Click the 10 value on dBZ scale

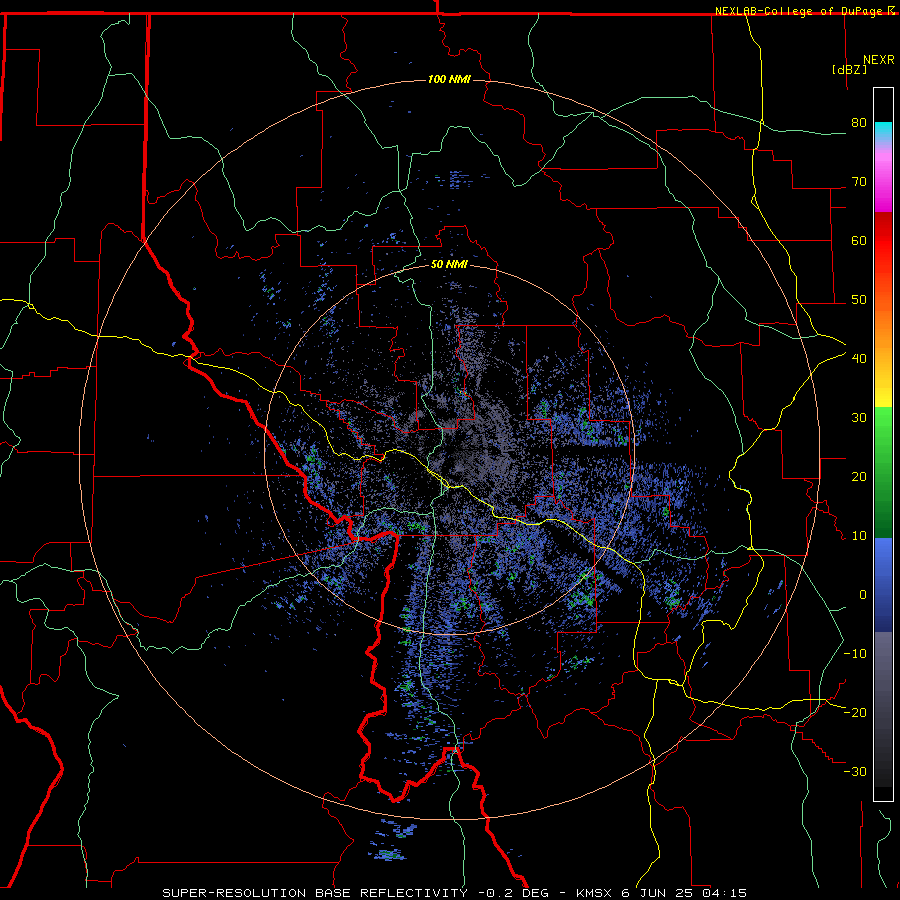[x=859, y=536]
